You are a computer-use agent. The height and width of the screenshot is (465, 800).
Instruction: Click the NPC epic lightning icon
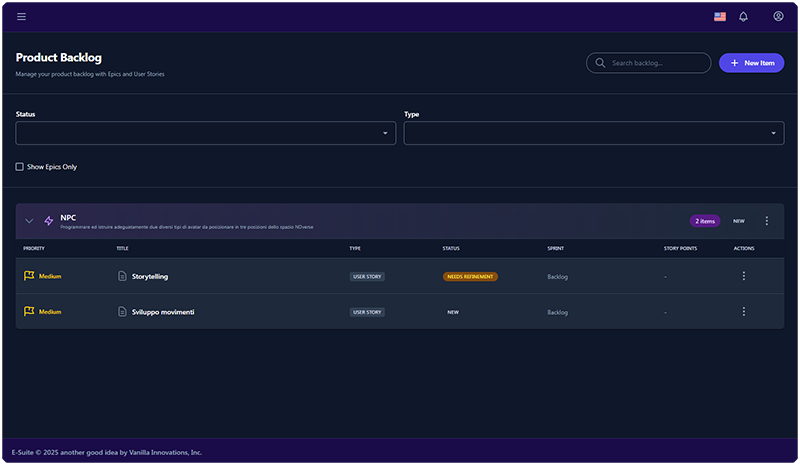click(x=49, y=221)
